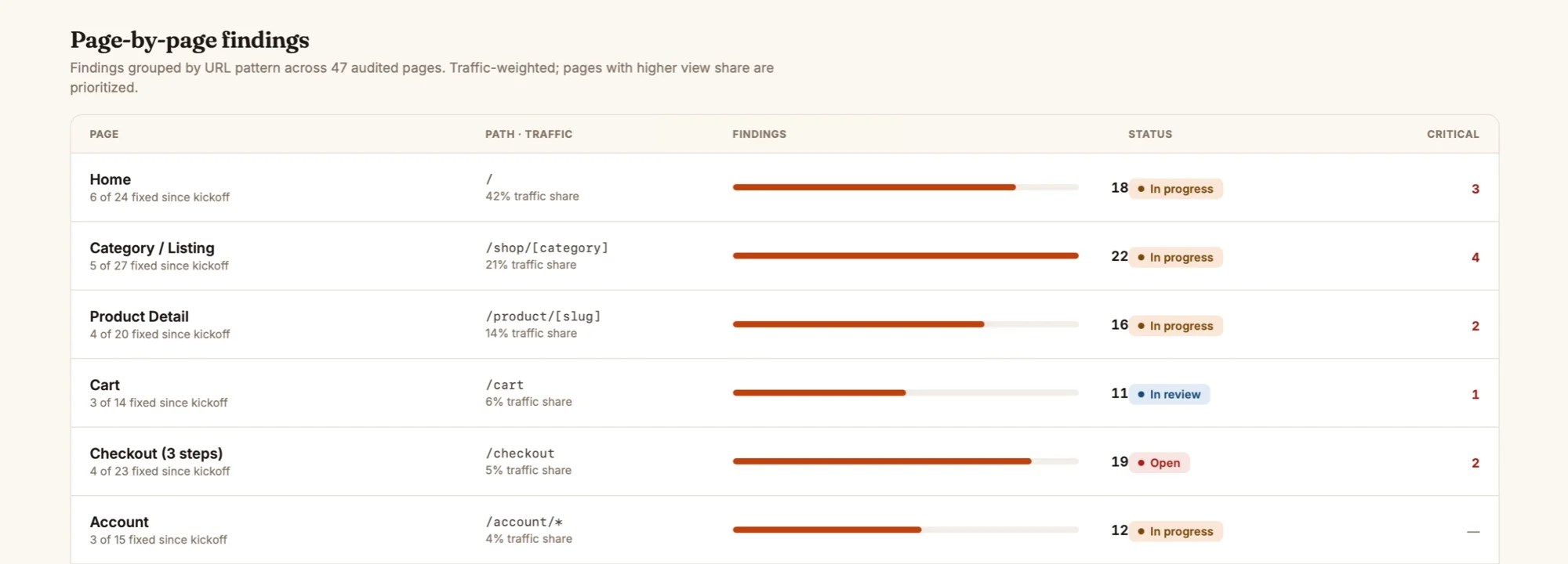
Task: Click the 6% traffic share text
Action: pos(528,402)
